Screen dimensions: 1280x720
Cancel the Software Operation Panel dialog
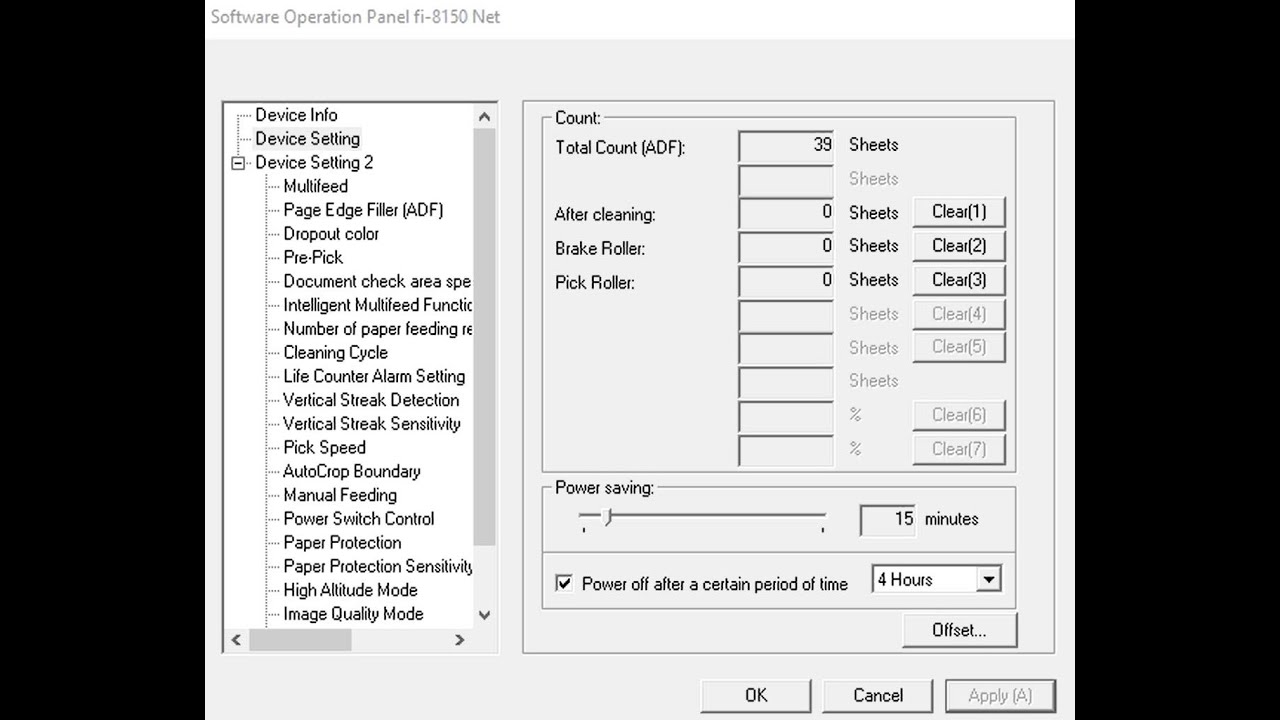tap(878, 696)
